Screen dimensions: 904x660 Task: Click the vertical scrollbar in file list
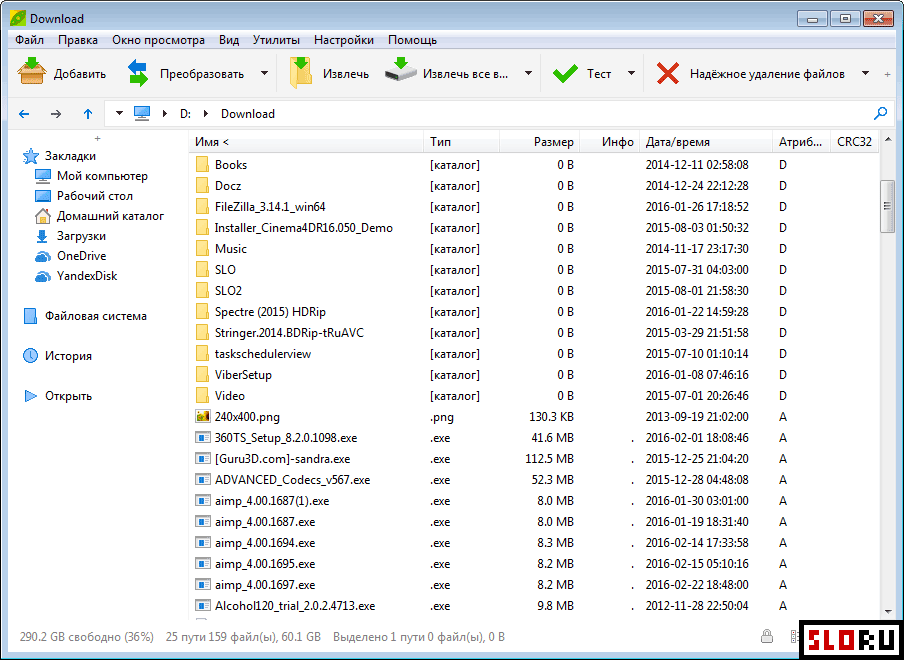(886, 205)
